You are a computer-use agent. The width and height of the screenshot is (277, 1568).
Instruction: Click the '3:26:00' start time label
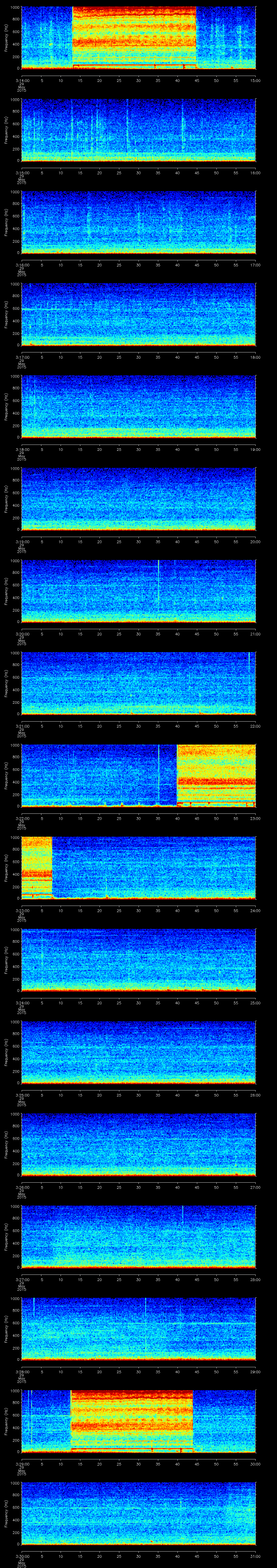coord(22,1187)
